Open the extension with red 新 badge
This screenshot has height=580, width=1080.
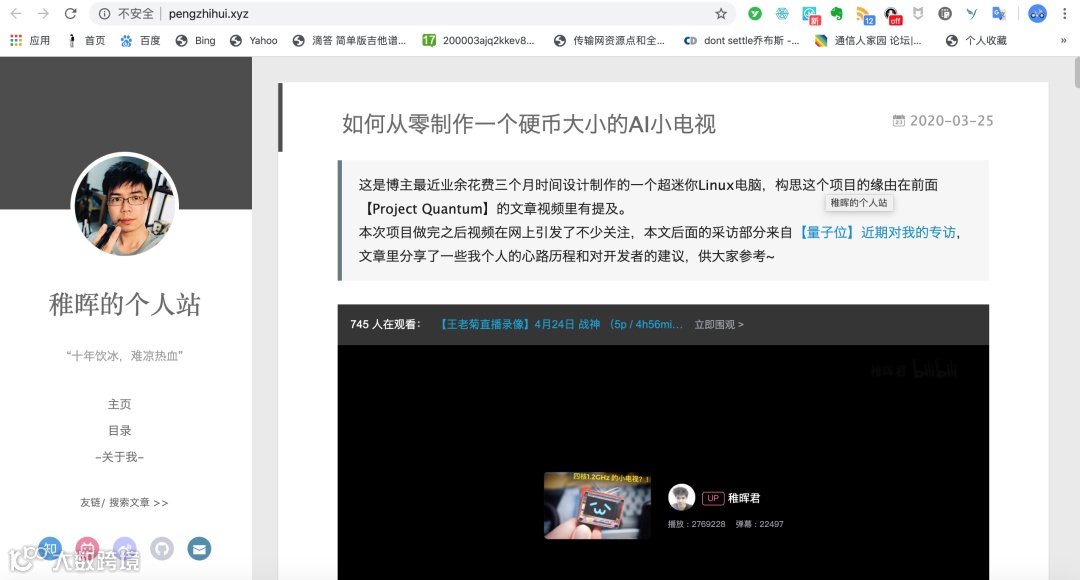810,14
